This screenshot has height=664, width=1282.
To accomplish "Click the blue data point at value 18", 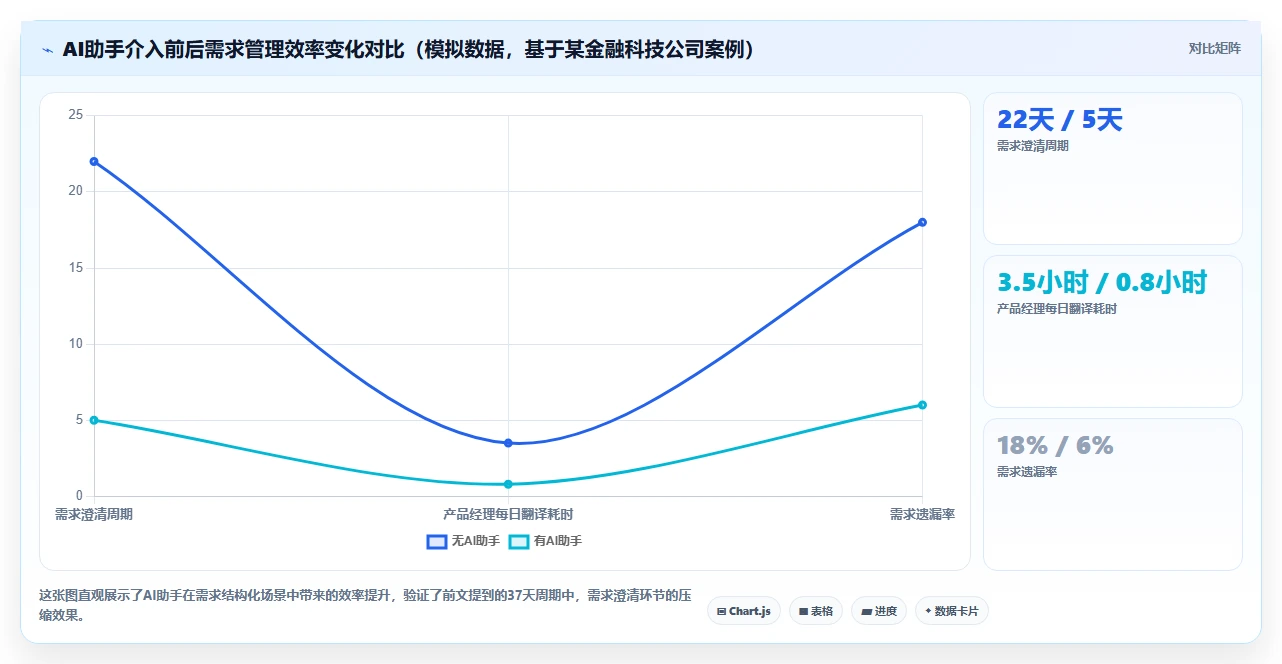I will pos(922,222).
